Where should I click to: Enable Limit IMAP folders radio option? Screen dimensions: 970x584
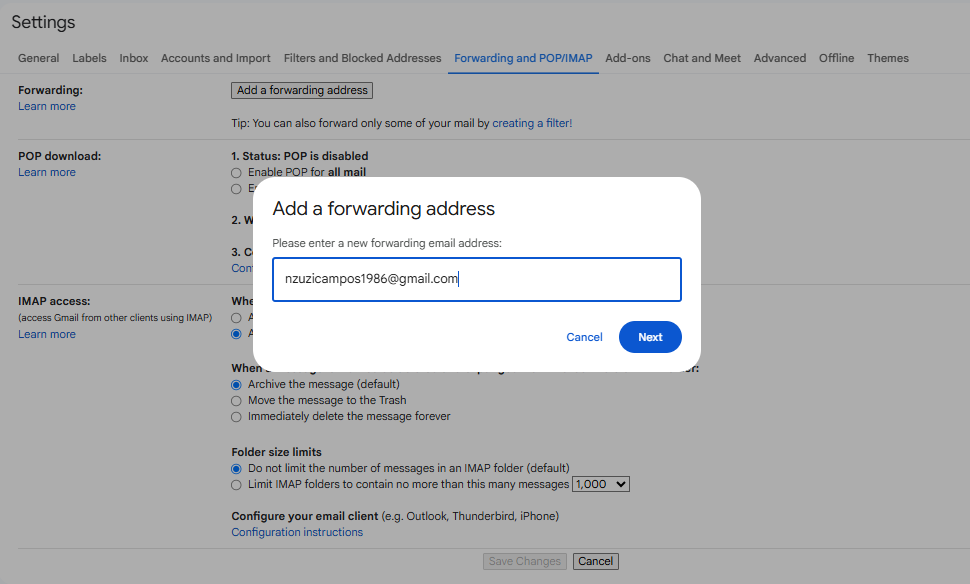click(x=237, y=484)
